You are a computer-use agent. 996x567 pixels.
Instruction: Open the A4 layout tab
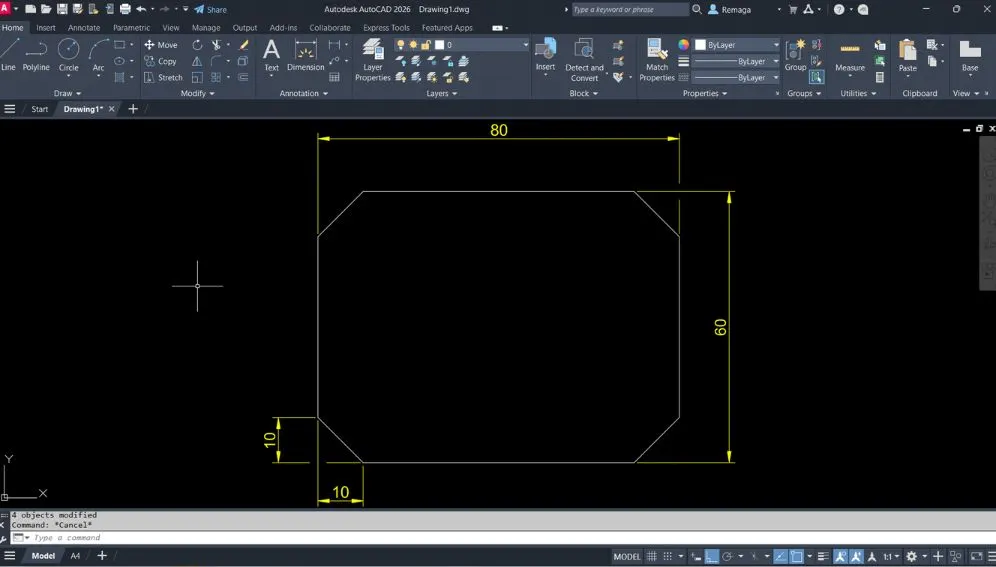coord(75,556)
